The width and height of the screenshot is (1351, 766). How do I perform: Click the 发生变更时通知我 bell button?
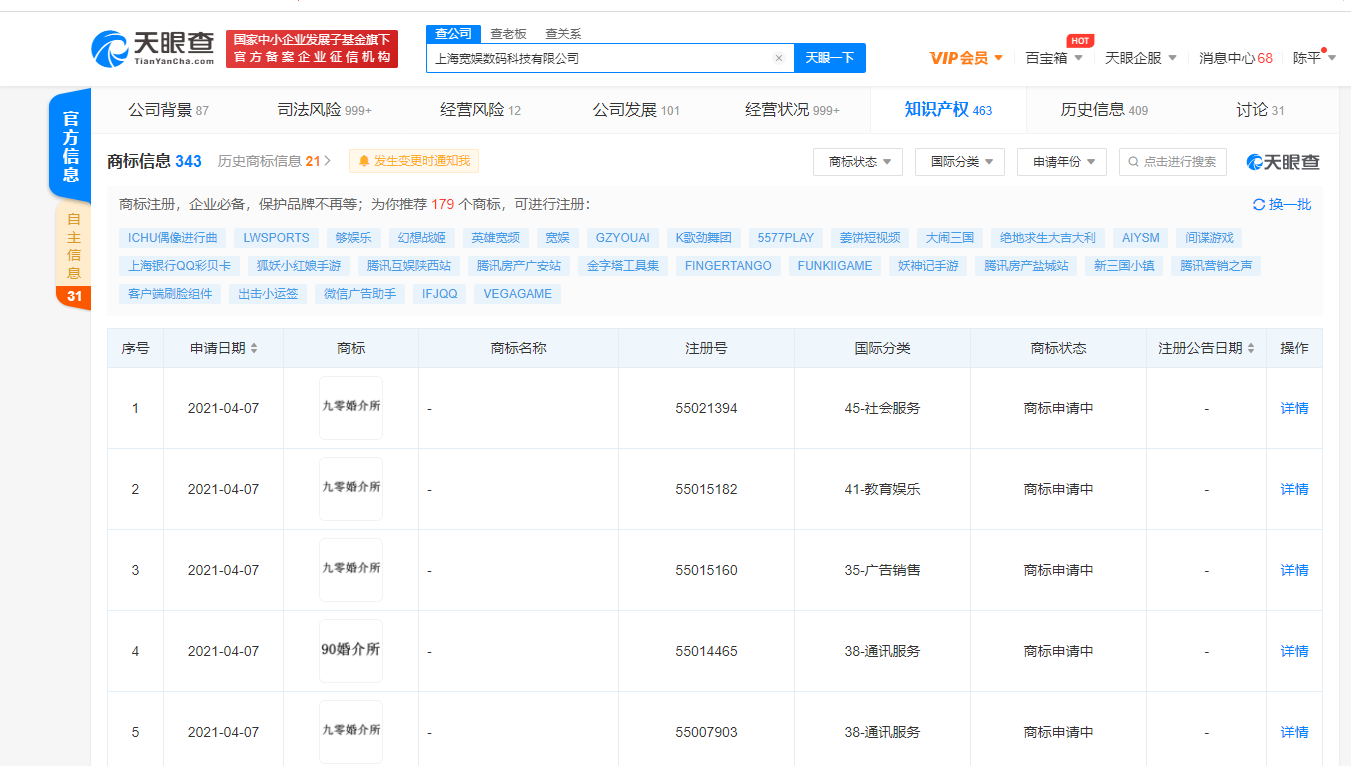tap(414, 161)
